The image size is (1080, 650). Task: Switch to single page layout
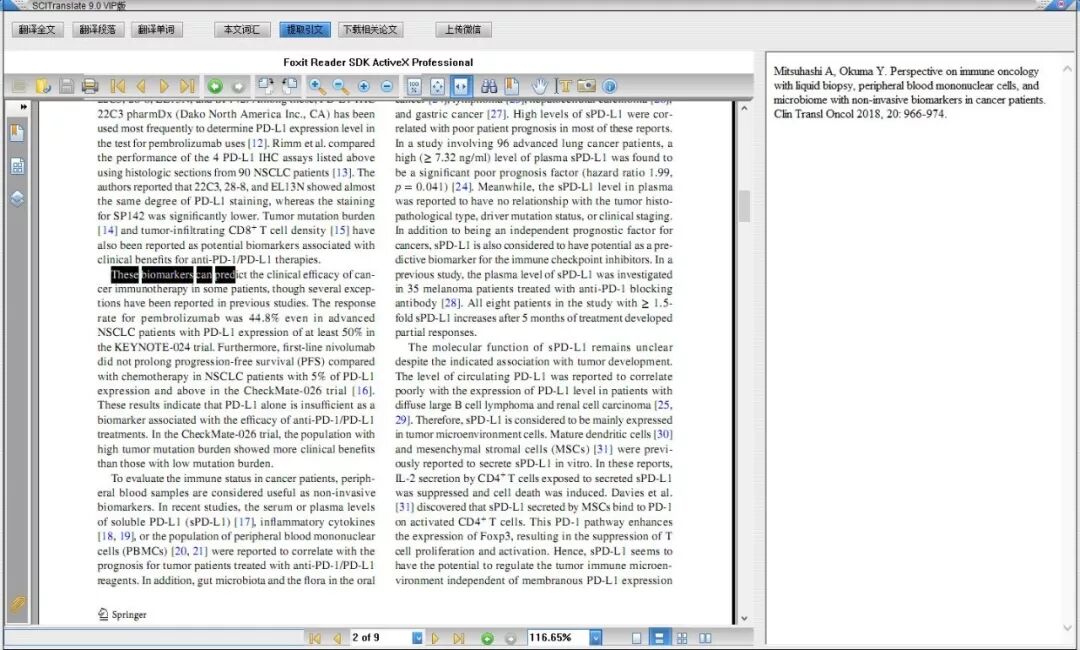(636, 638)
